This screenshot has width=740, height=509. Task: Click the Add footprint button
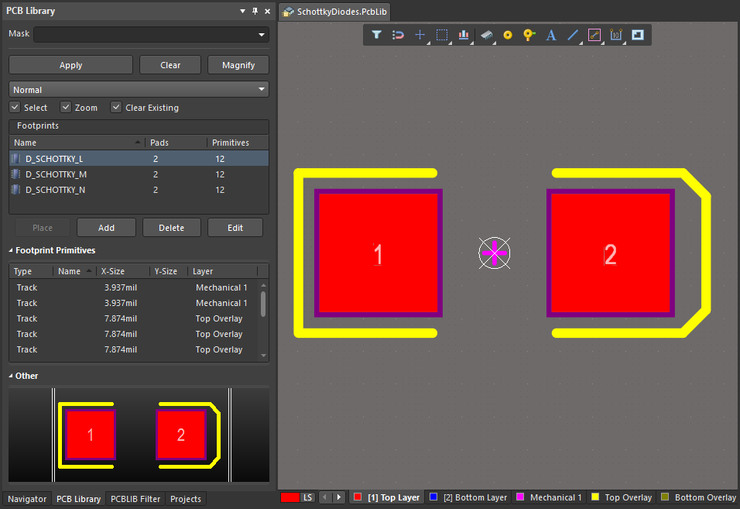click(x=106, y=228)
